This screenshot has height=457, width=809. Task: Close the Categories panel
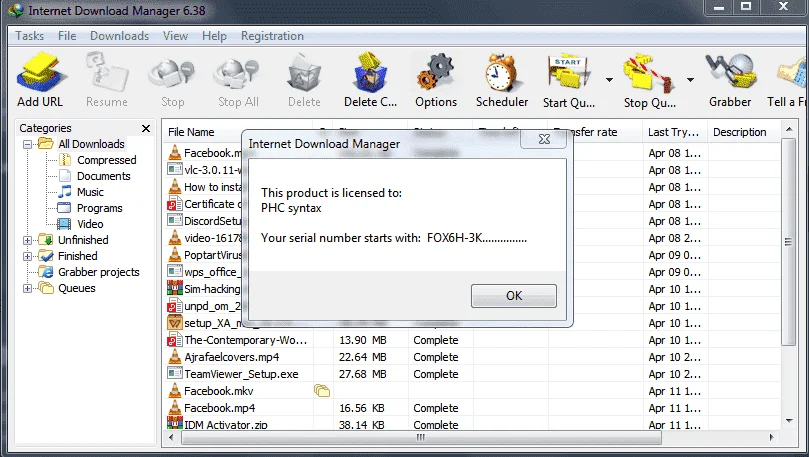(146, 128)
